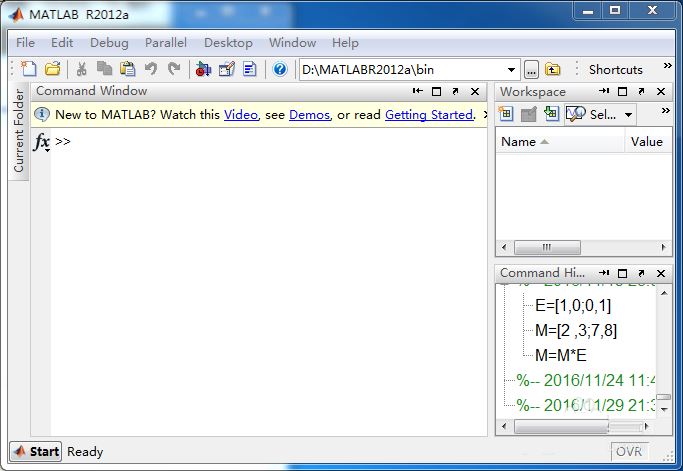The height and width of the screenshot is (471, 683).
Task: Open the Demos link
Action: pos(309,115)
